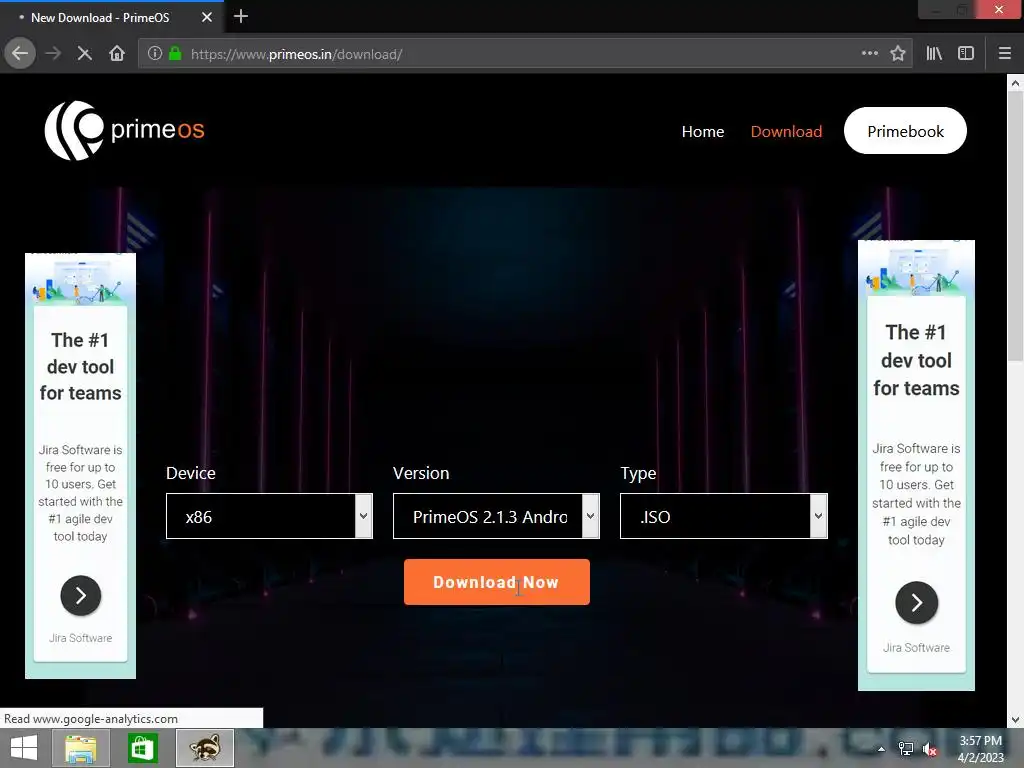This screenshot has height=768, width=1024.
Task: Open the right ad headline text
Action: point(916,360)
